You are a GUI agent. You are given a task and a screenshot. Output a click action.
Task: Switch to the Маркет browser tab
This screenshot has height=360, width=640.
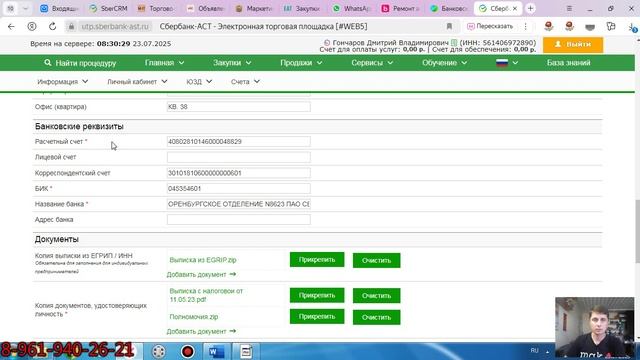[x=254, y=8]
